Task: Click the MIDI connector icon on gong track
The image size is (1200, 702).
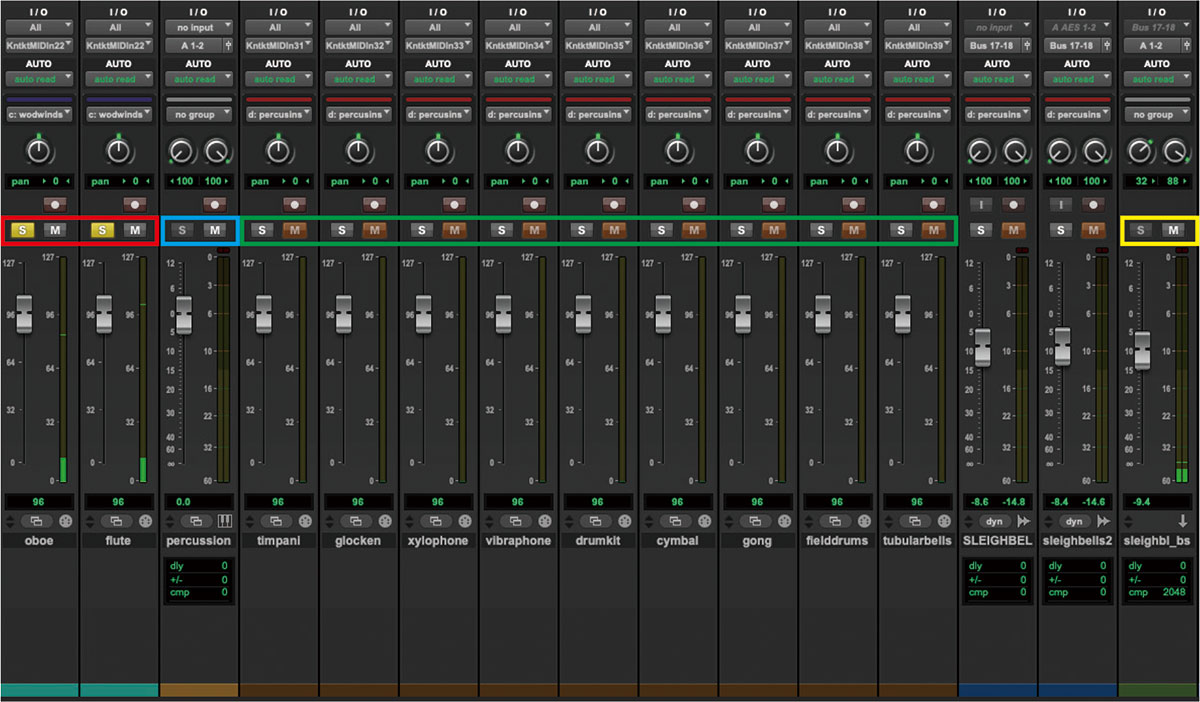Action: point(786,521)
